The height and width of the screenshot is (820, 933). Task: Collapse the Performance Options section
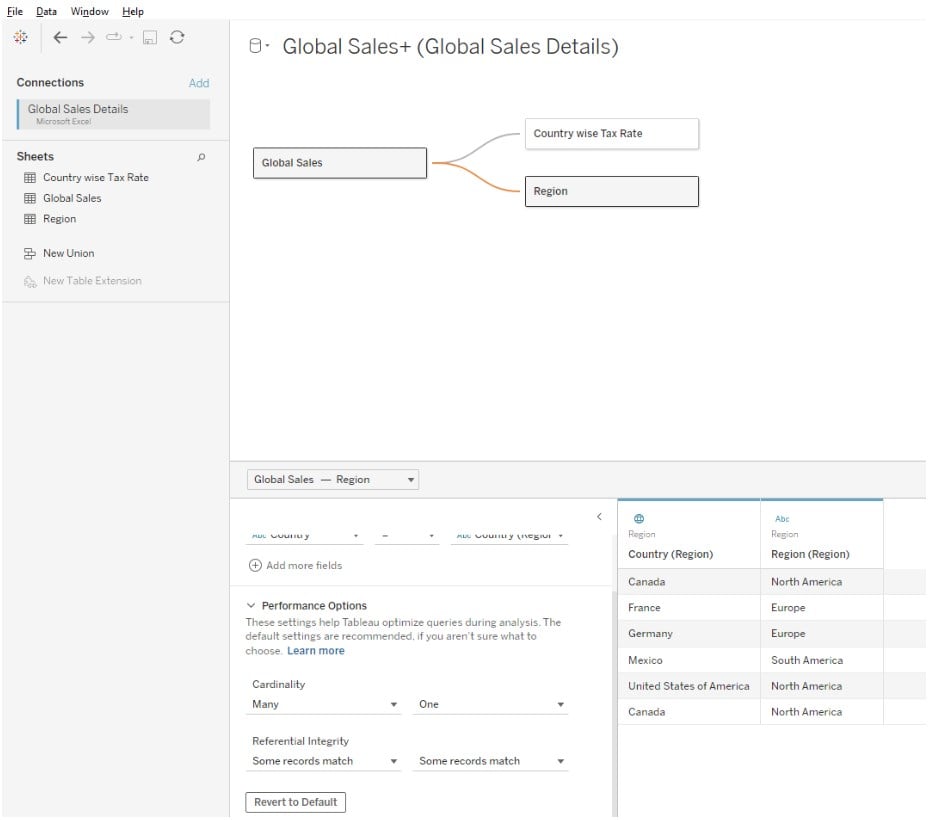coord(251,607)
